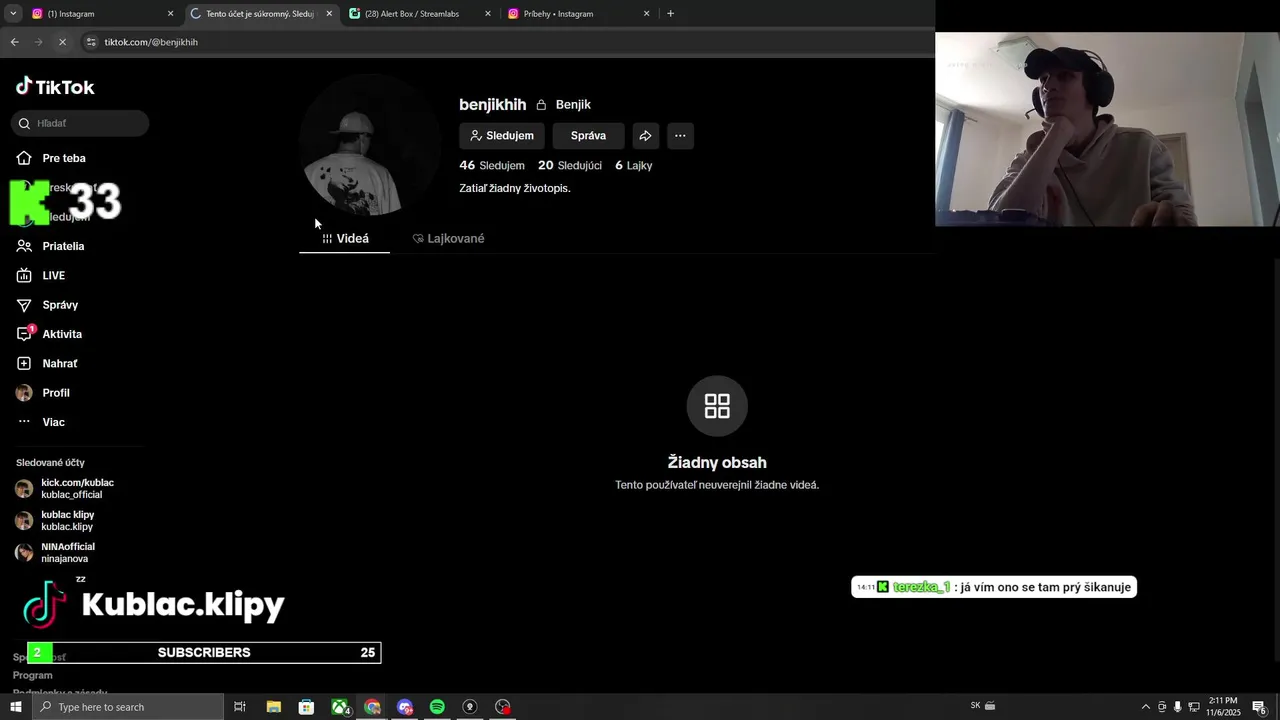1280x720 pixels.
Task: Go to Pre teba feed
Action: click(x=64, y=158)
